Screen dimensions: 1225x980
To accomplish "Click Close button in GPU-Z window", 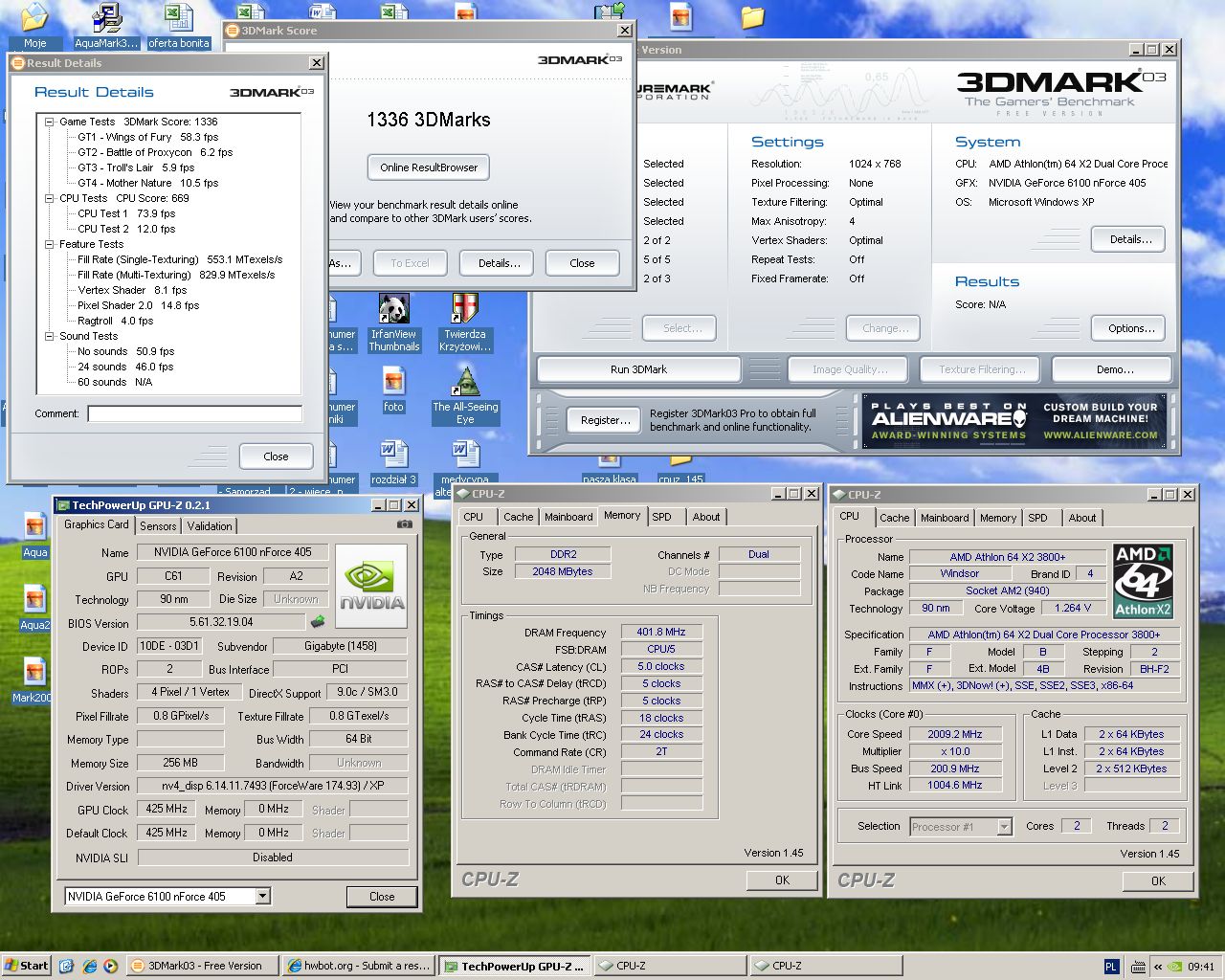I will (x=382, y=897).
